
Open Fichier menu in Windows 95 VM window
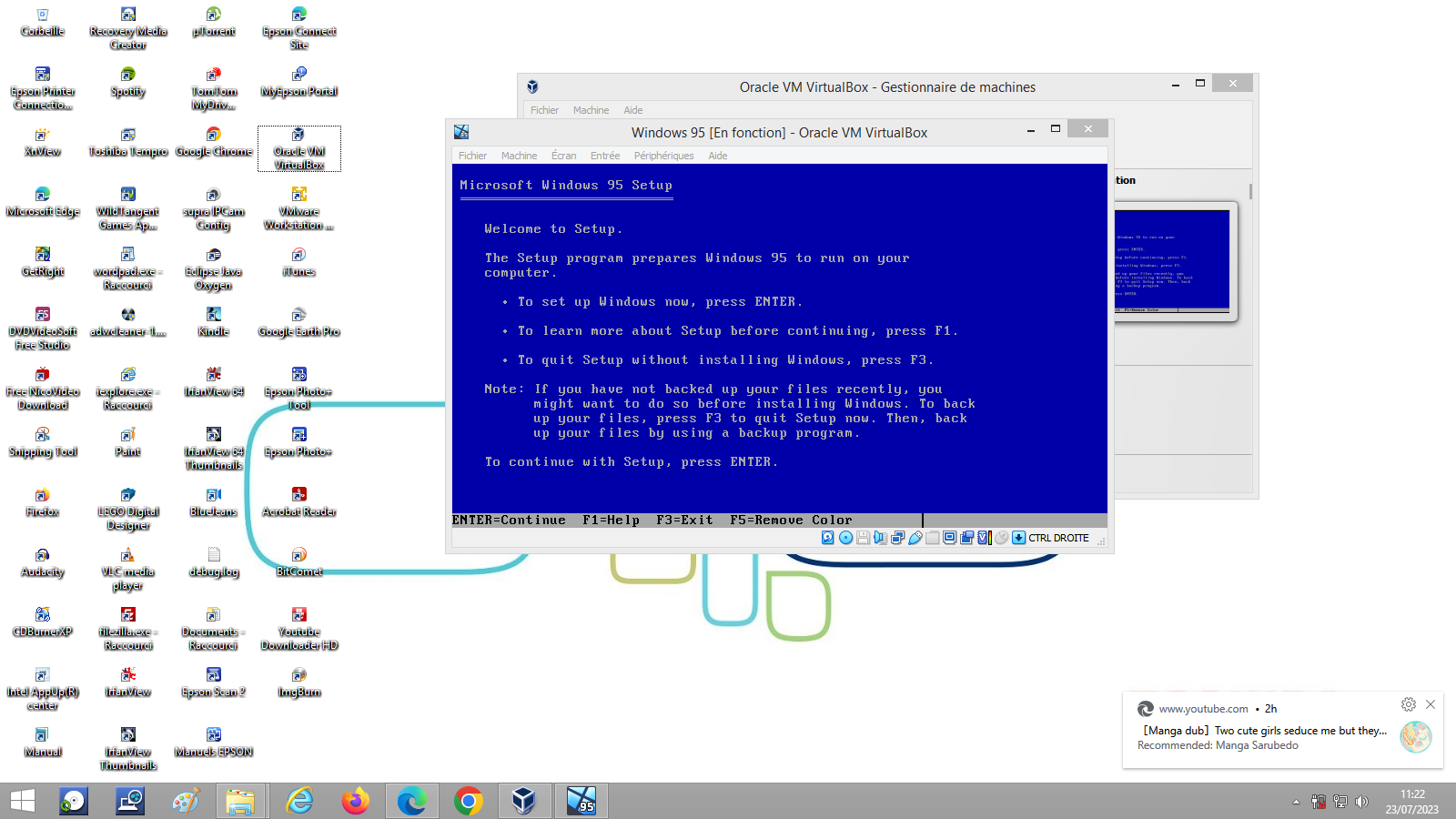[x=472, y=156]
